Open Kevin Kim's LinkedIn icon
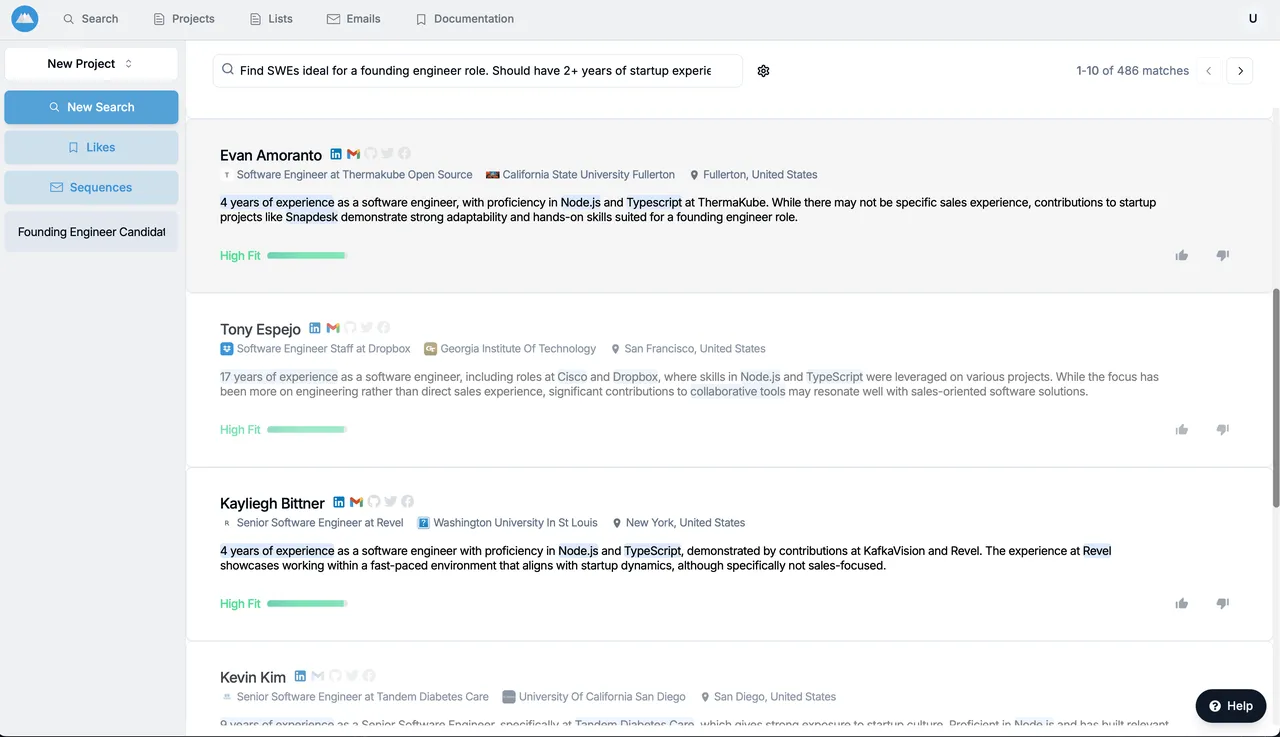1280x737 pixels. pos(300,676)
